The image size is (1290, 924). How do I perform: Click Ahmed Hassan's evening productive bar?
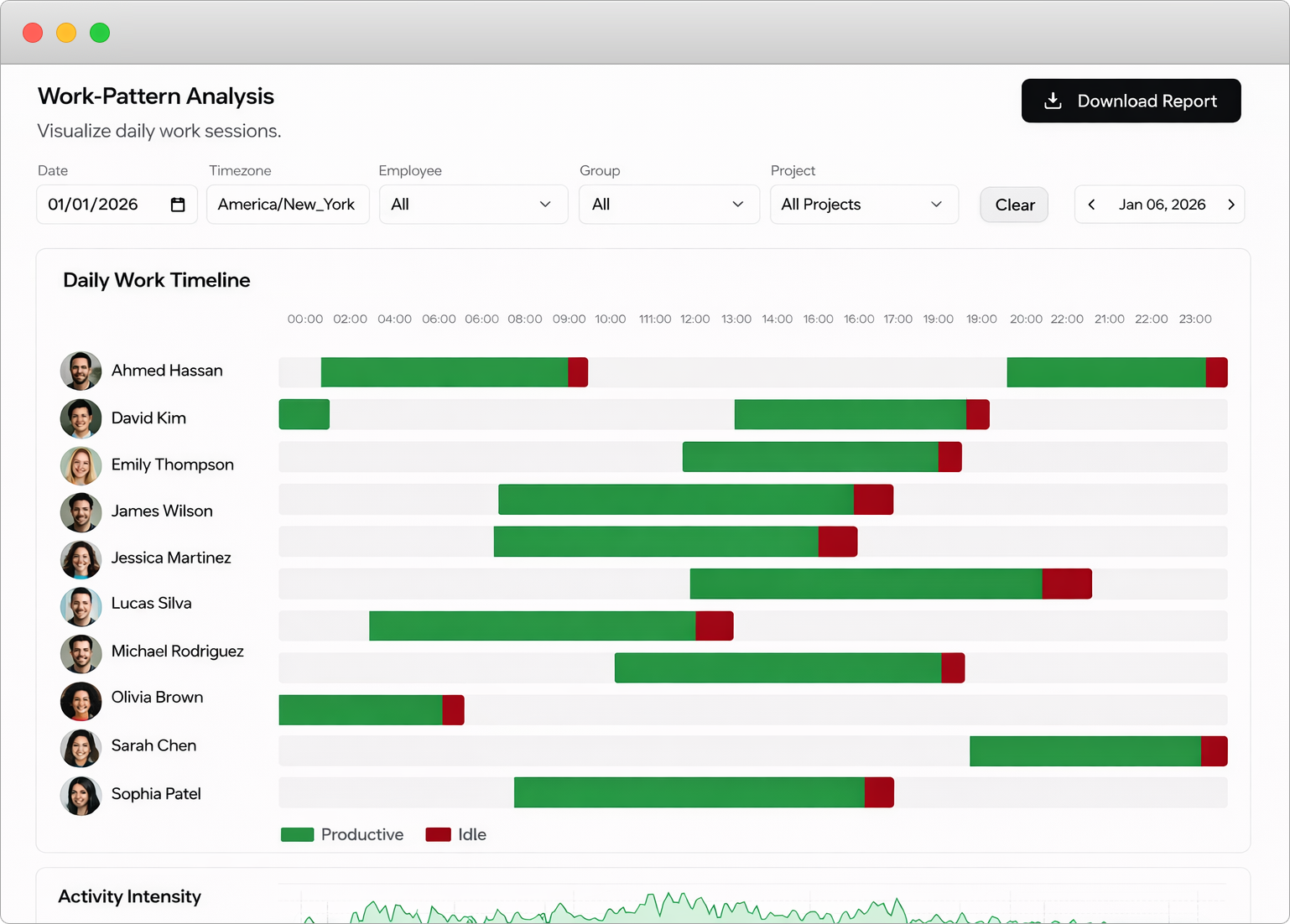(x=1106, y=372)
